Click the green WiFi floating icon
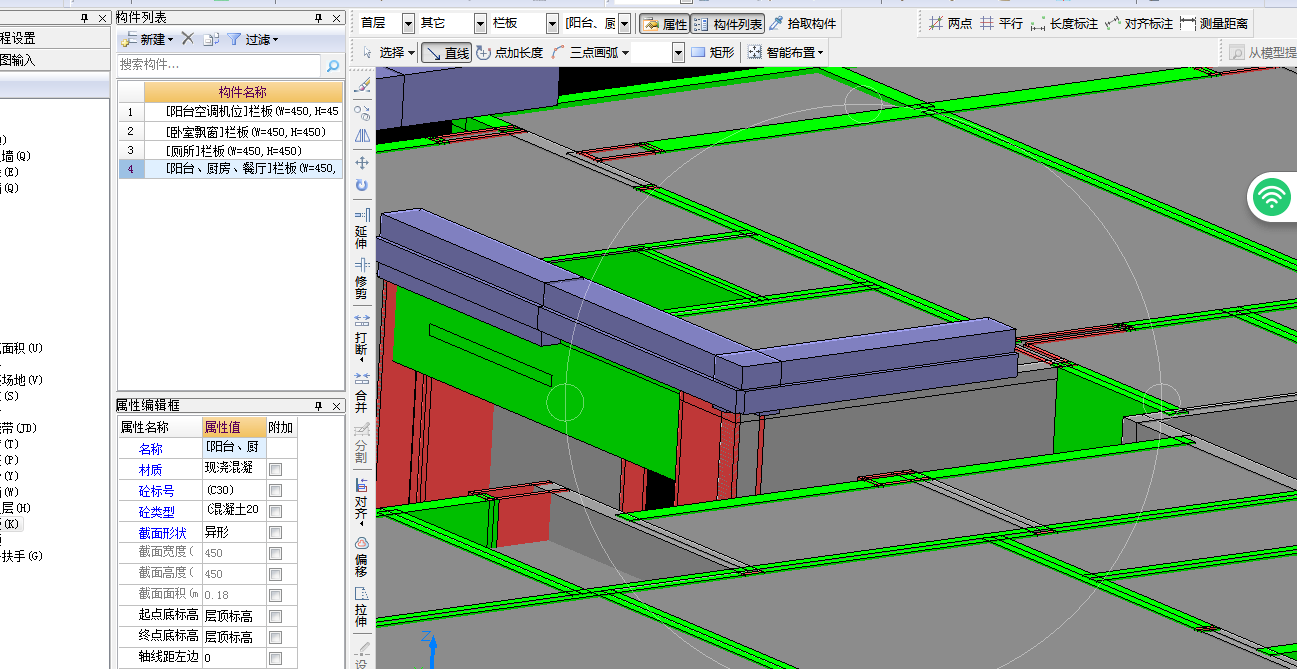The width and height of the screenshot is (1297, 669). tap(1271, 197)
